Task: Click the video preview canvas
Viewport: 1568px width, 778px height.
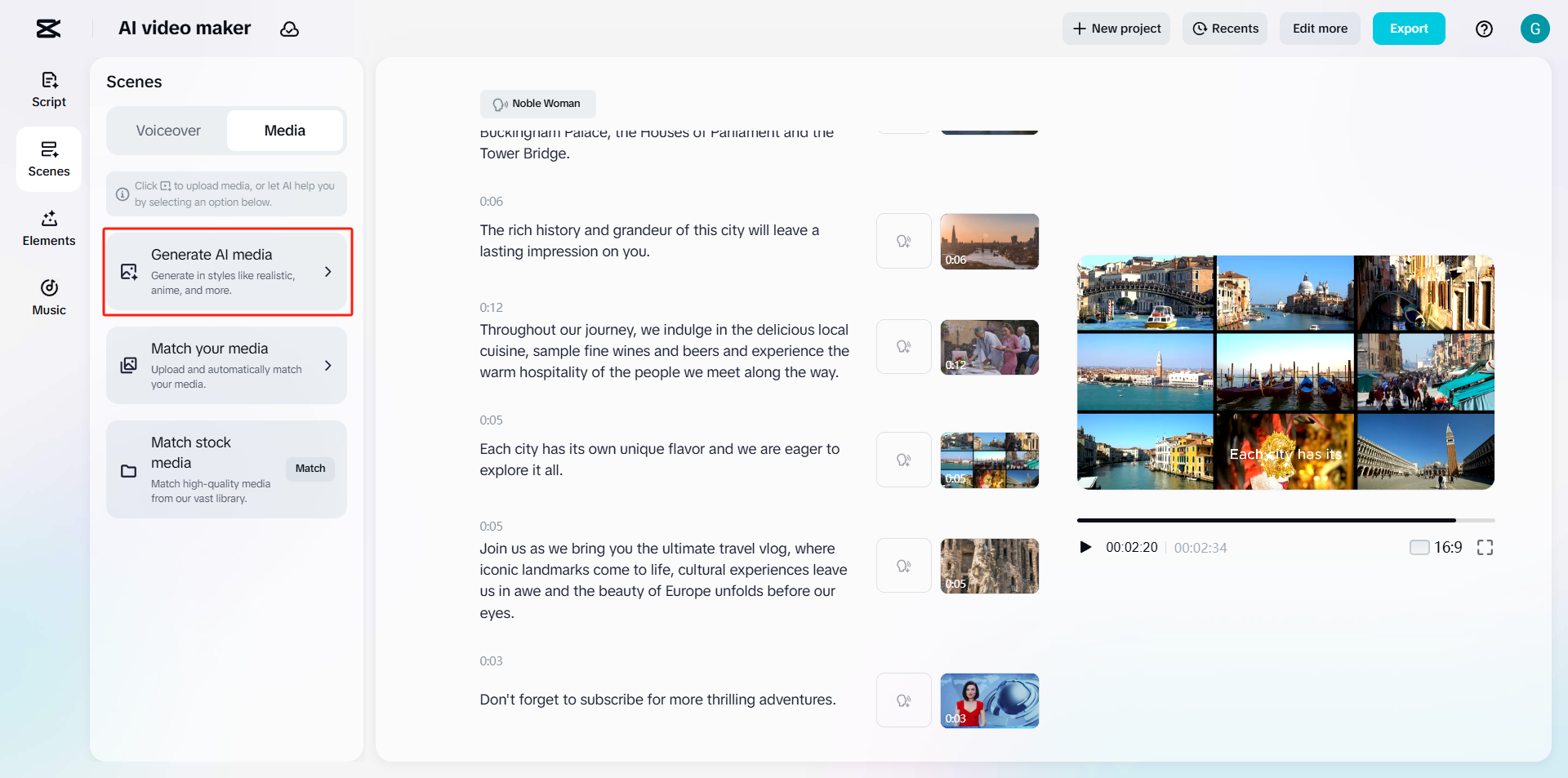Action: click(x=1285, y=372)
